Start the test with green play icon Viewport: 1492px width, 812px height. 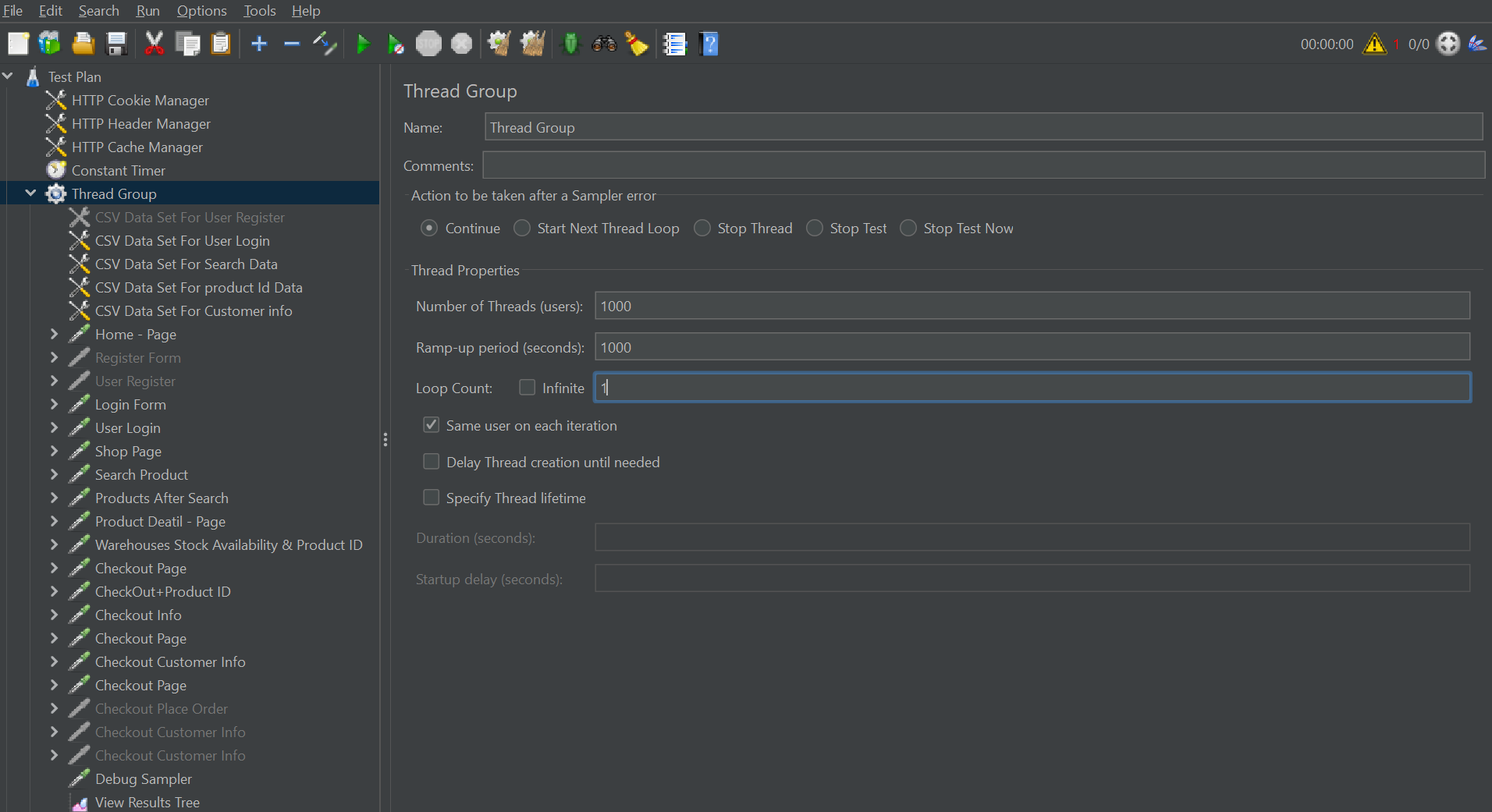point(363,44)
